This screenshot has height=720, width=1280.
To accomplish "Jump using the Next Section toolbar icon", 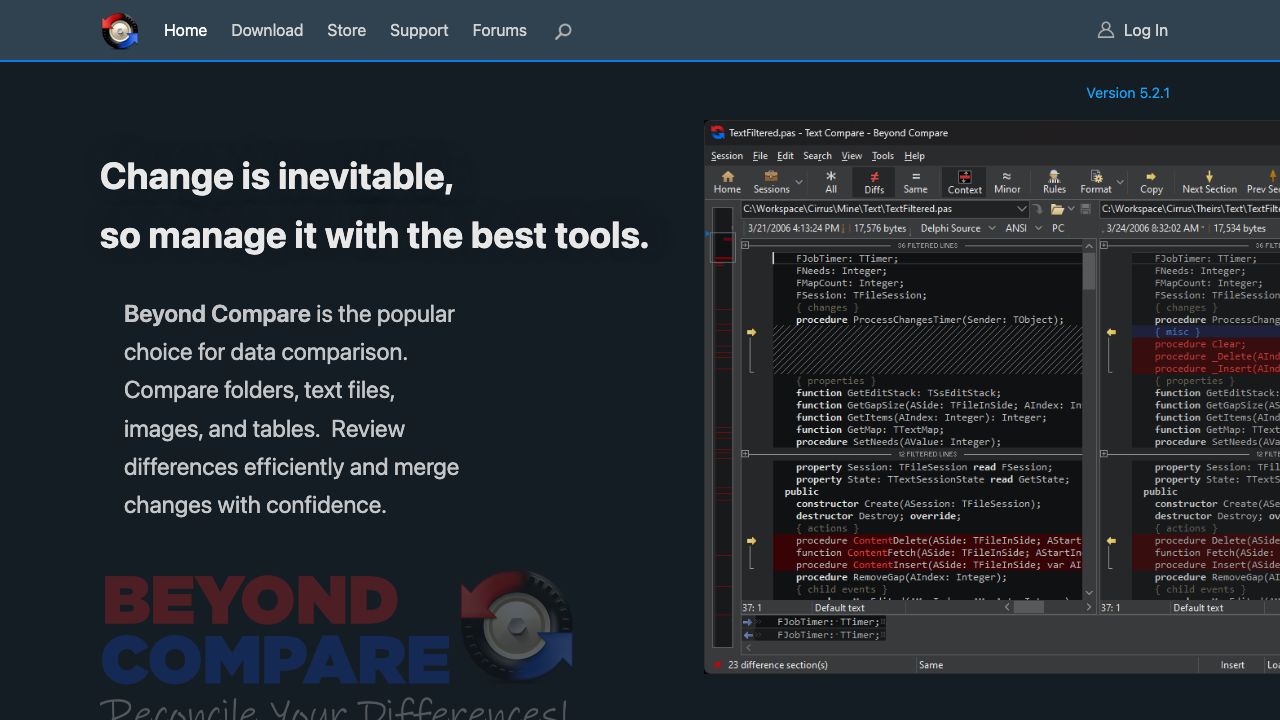I will click(1209, 177).
